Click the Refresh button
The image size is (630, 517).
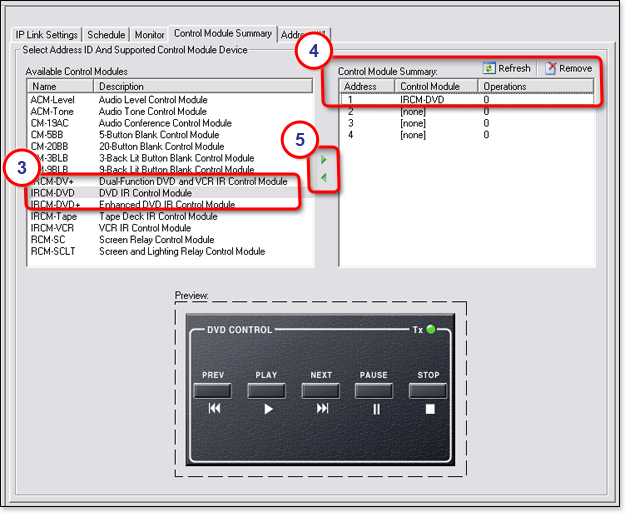[x=506, y=68]
